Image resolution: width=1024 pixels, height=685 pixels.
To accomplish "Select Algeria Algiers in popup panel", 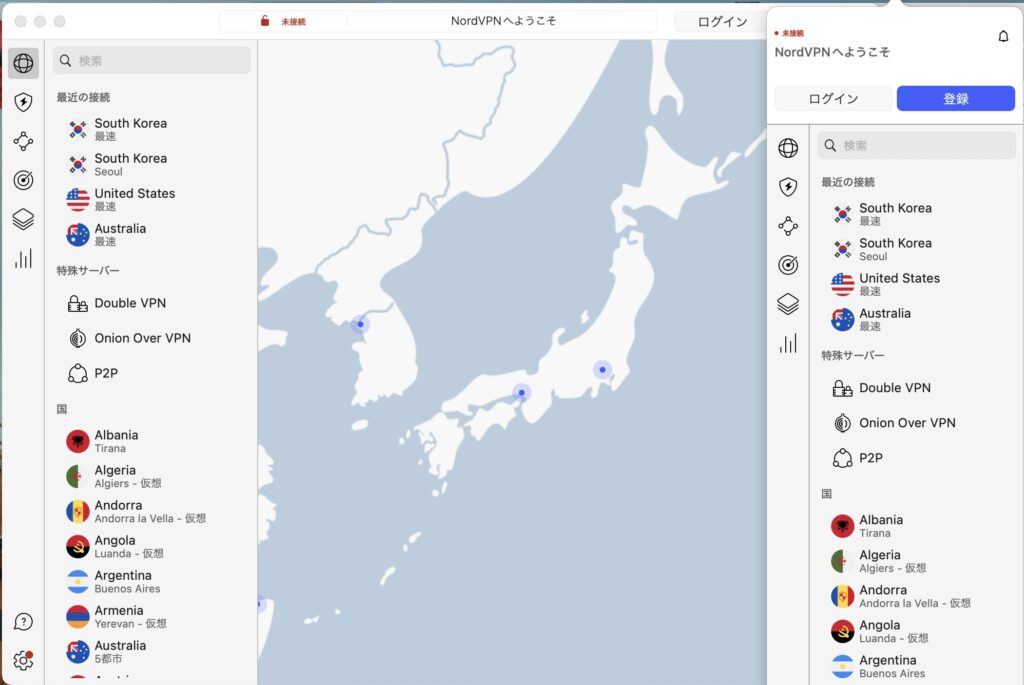I will (916, 562).
